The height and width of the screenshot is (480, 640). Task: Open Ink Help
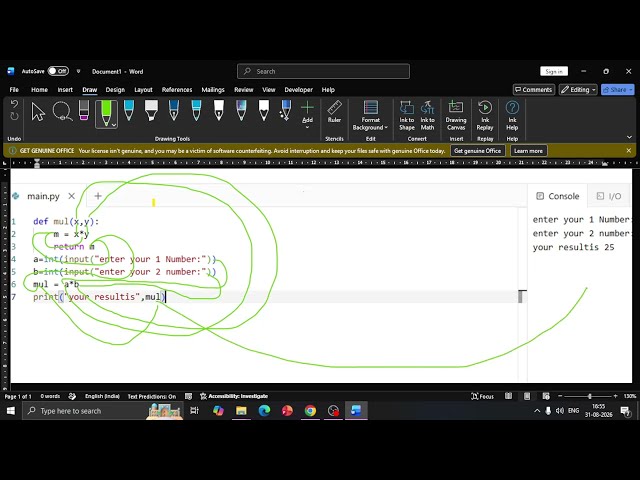(512, 116)
